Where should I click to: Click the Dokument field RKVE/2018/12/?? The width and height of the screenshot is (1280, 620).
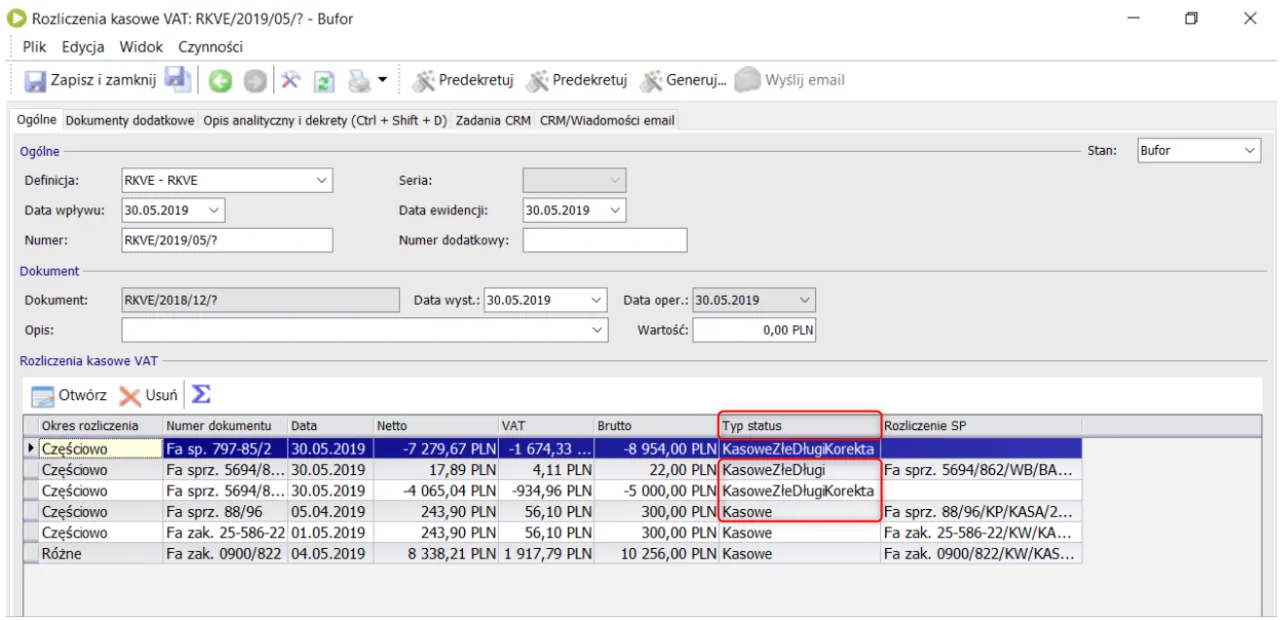(262, 300)
